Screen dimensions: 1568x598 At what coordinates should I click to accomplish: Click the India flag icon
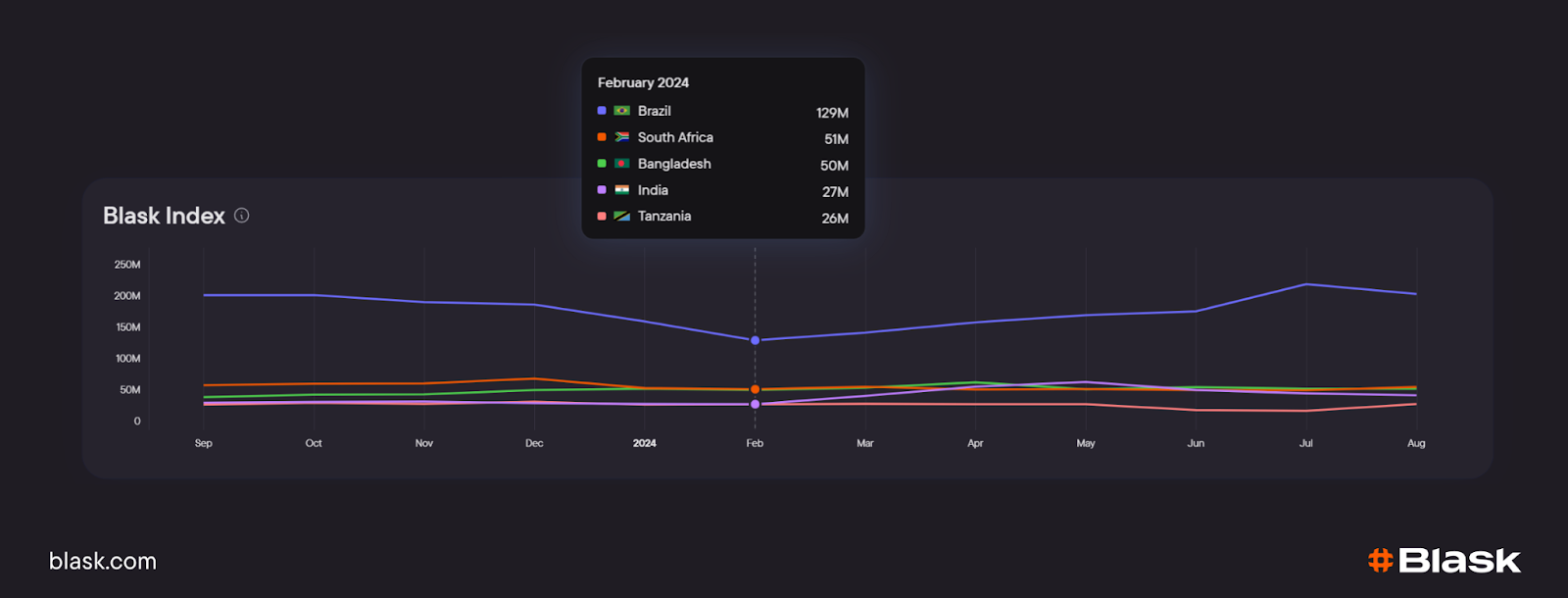(x=621, y=190)
